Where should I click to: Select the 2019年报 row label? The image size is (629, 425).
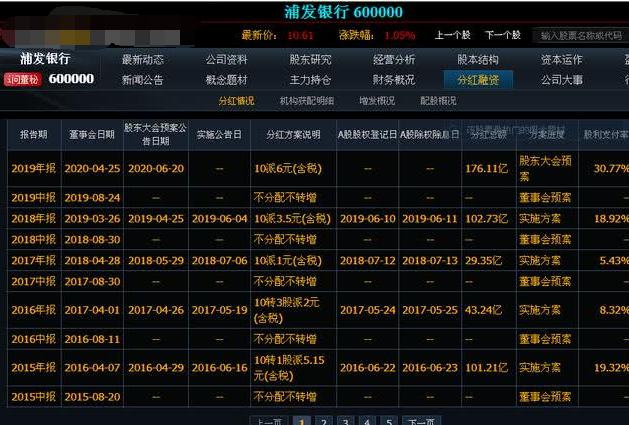coord(34,169)
